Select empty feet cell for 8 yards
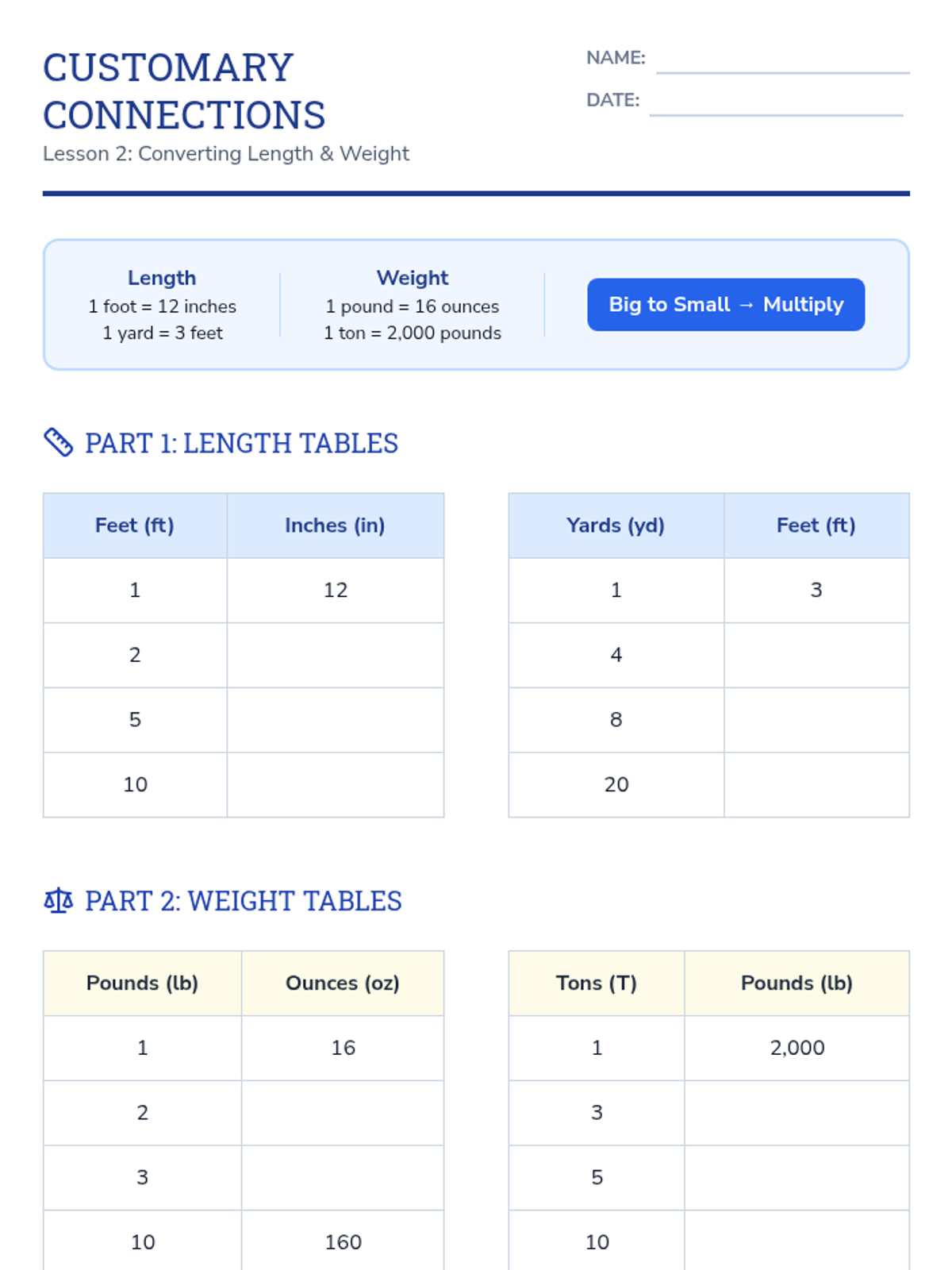Image resolution: width=952 pixels, height=1270 pixels. tap(817, 720)
